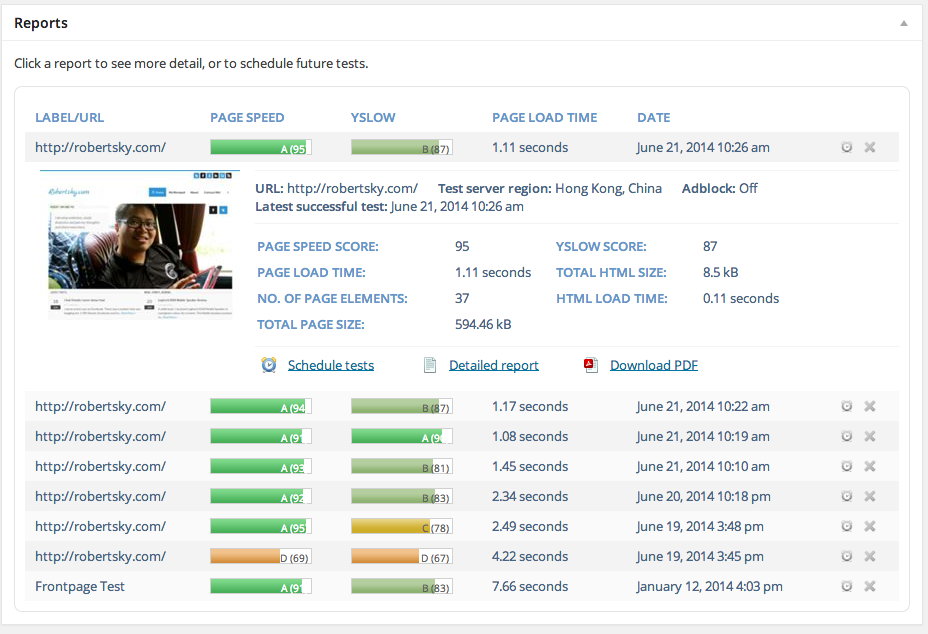Click the YSLOW column header
Viewport: 928px width, 634px height.
(373, 117)
